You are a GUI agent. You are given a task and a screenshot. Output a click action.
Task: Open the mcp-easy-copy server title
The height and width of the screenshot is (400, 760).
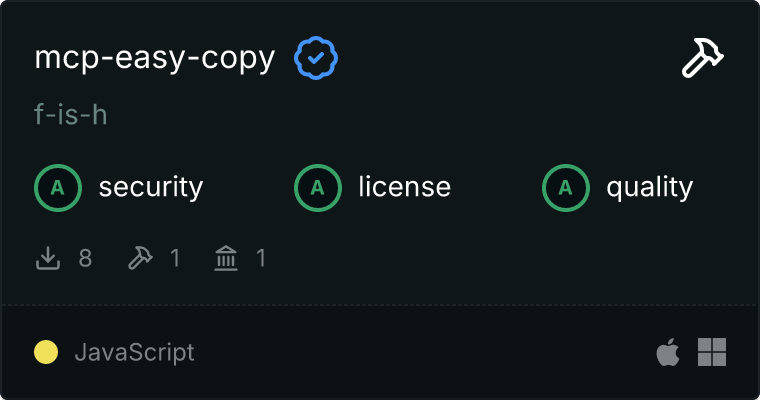[155, 59]
